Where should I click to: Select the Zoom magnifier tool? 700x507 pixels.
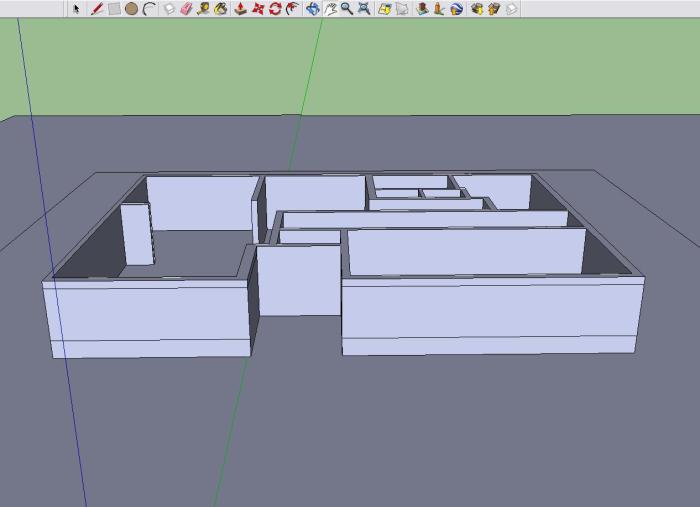click(346, 9)
